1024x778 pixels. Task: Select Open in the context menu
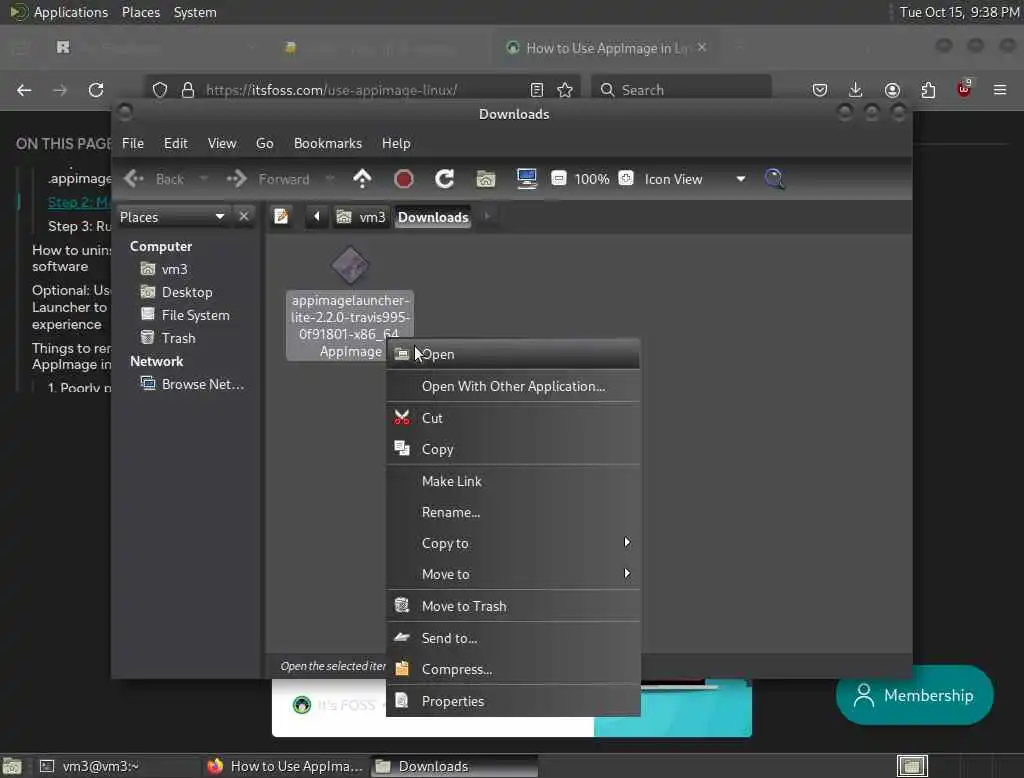(x=513, y=354)
